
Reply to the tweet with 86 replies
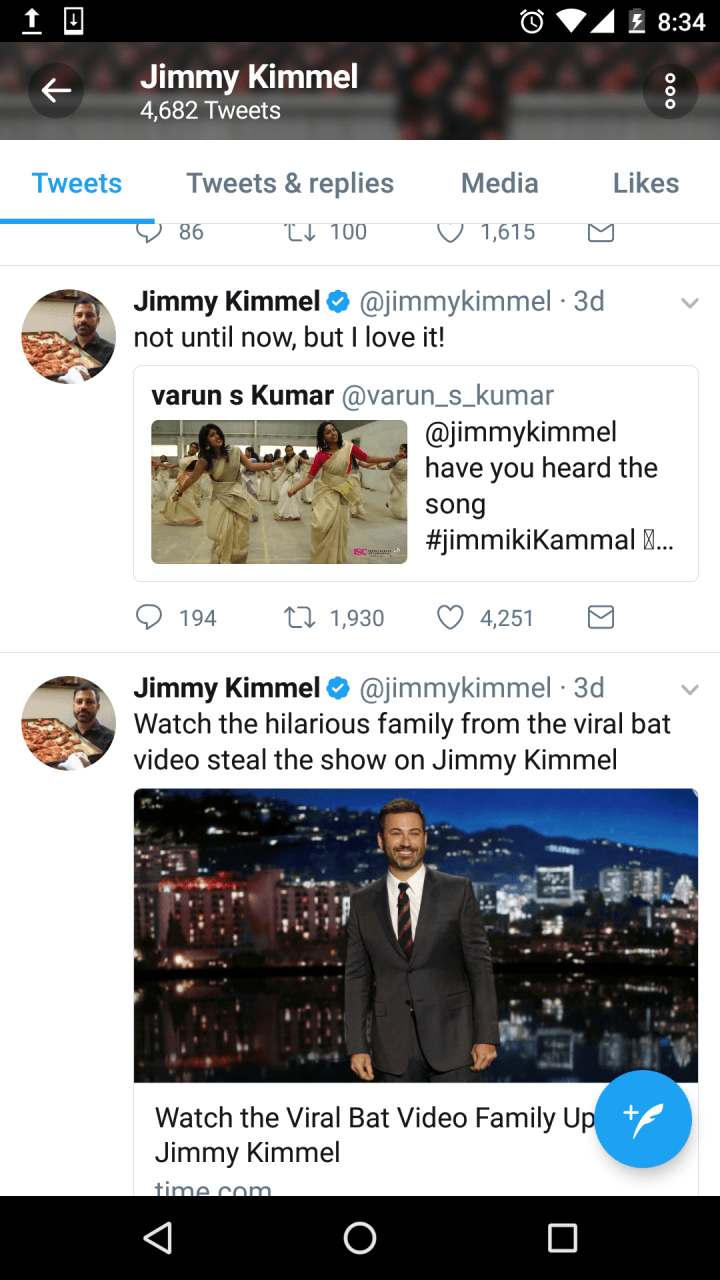[x=149, y=233]
